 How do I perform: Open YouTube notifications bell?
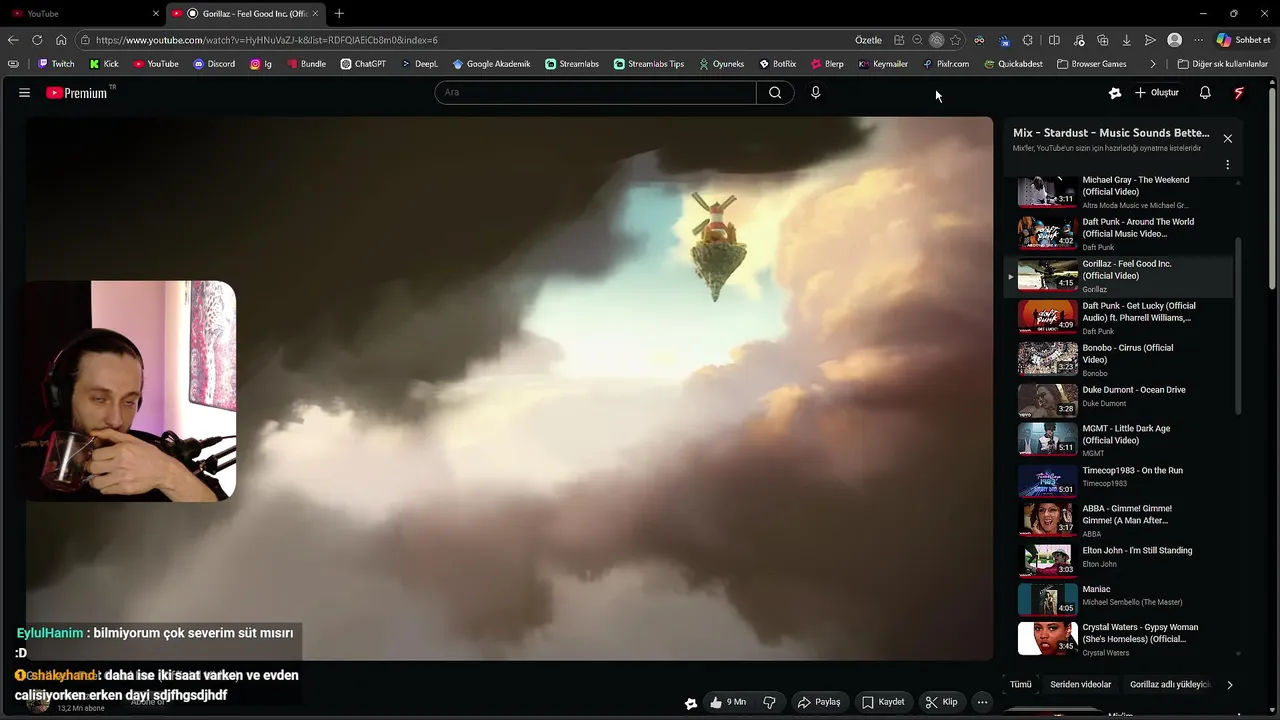(1205, 93)
